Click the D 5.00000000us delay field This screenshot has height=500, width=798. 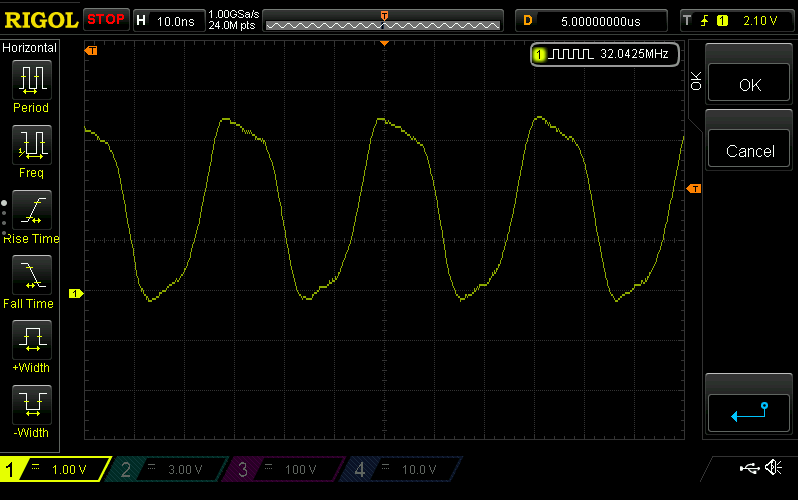coord(591,21)
